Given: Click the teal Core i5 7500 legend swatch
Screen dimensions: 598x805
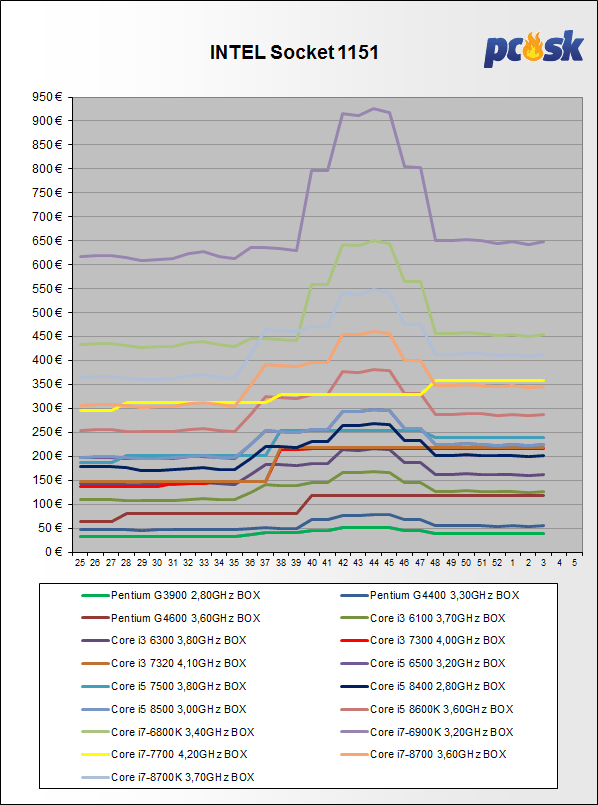Looking at the screenshot, I should (x=95, y=686).
